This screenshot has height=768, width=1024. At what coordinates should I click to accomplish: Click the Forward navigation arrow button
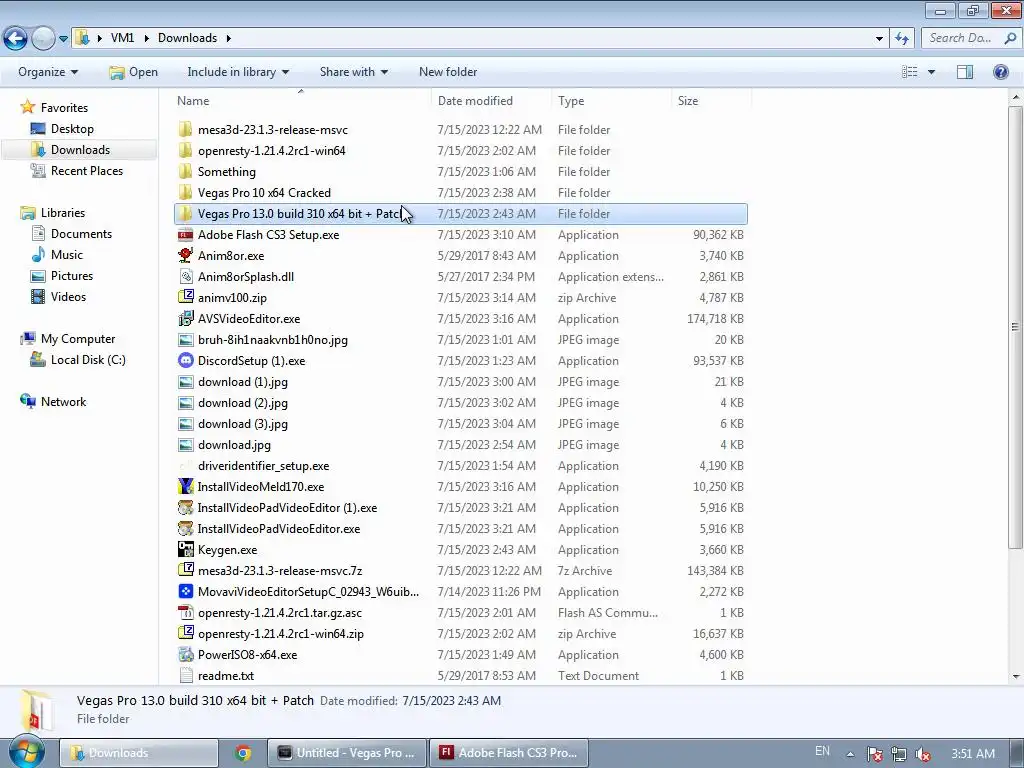click(x=43, y=39)
